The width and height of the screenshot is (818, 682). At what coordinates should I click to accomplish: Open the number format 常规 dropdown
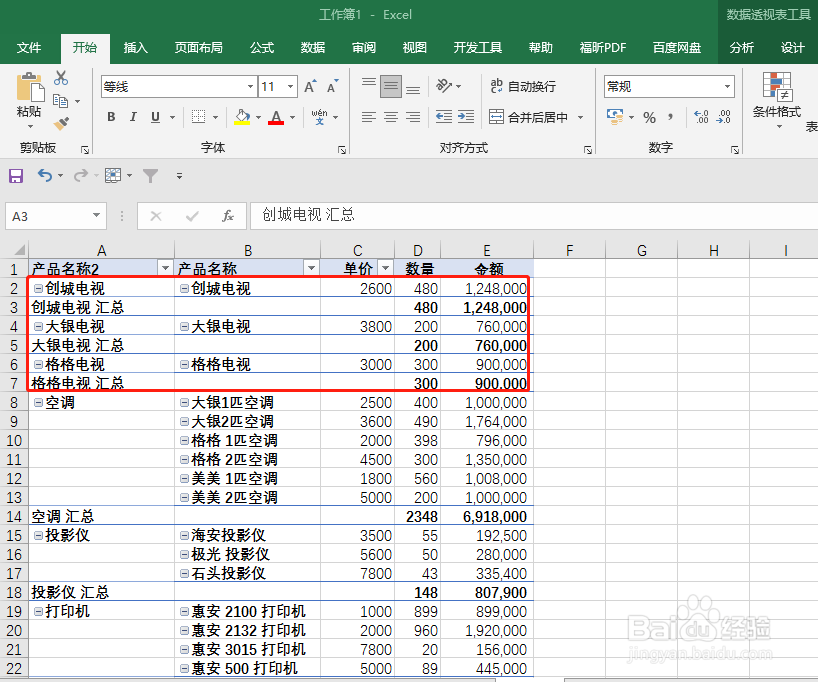pos(727,87)
